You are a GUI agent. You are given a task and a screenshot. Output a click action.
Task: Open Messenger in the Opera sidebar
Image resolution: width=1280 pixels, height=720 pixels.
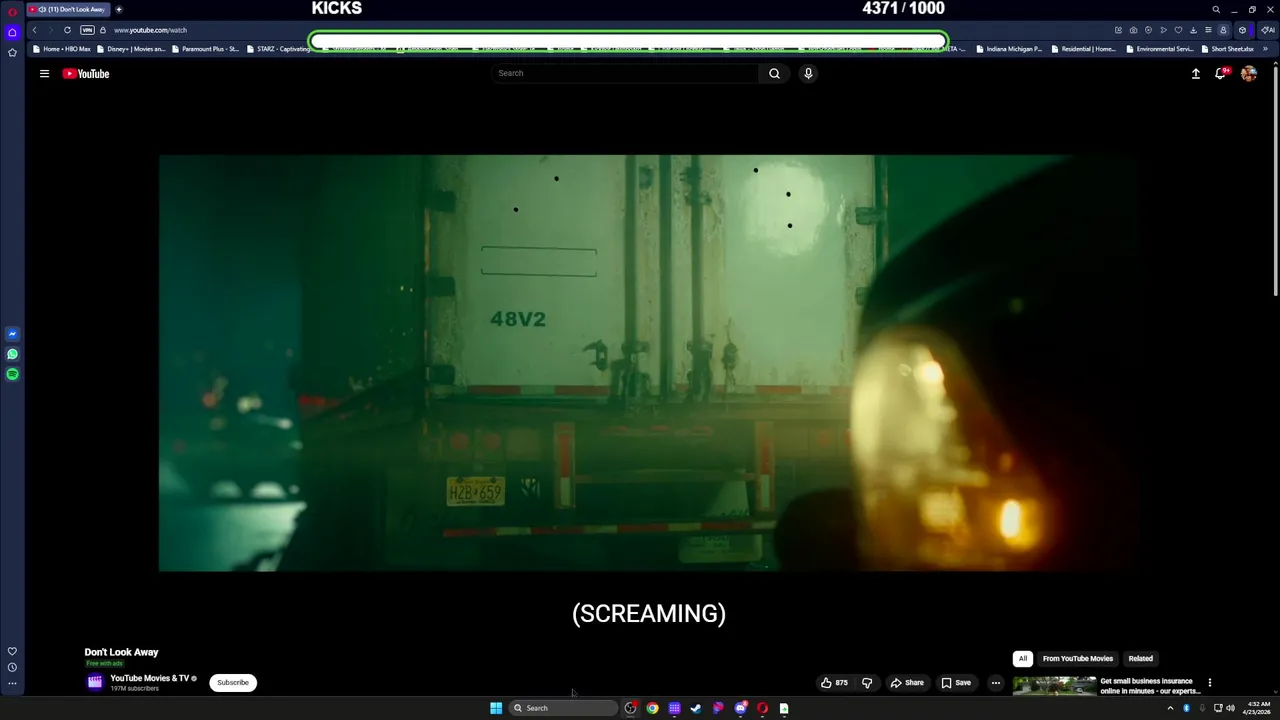coord(12,334)
